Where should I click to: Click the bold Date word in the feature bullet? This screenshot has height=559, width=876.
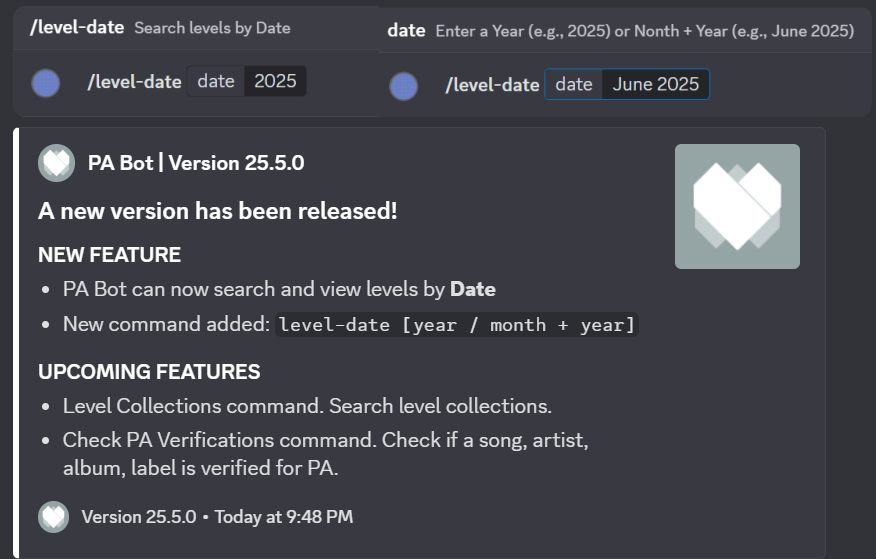point(472,289)
